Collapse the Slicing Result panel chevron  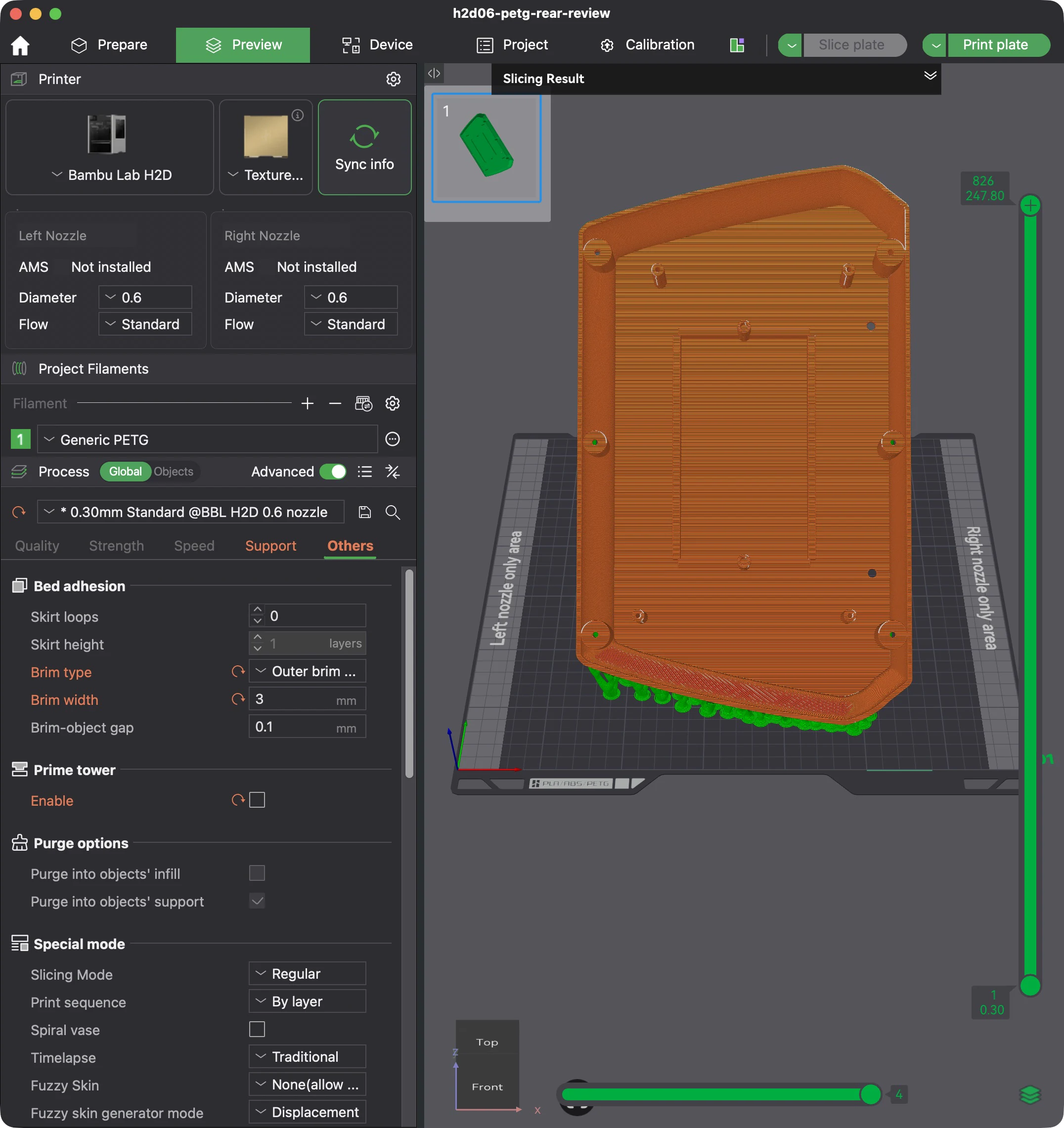[930, 76]
